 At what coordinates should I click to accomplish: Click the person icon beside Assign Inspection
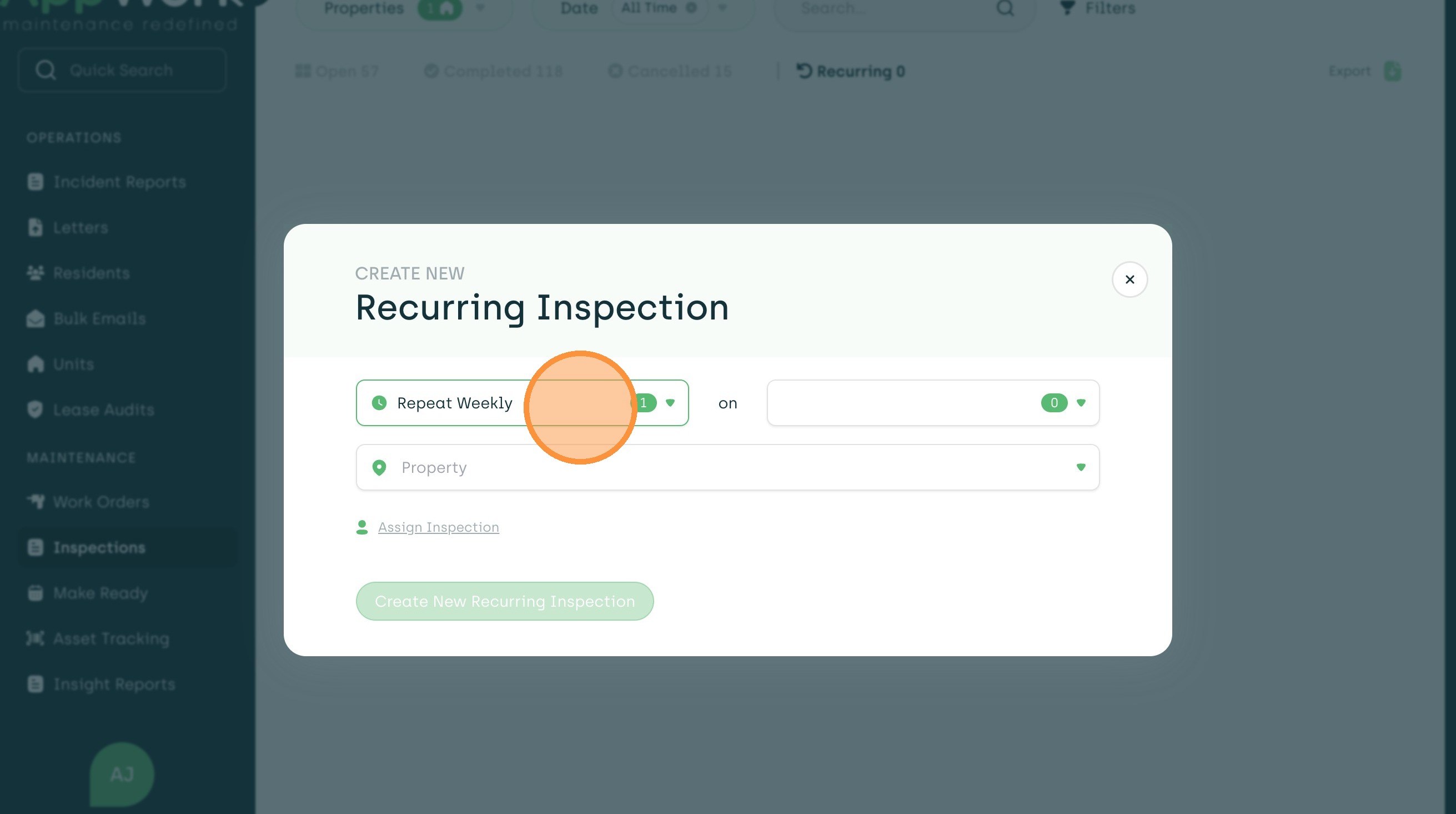tap(362, 527)
